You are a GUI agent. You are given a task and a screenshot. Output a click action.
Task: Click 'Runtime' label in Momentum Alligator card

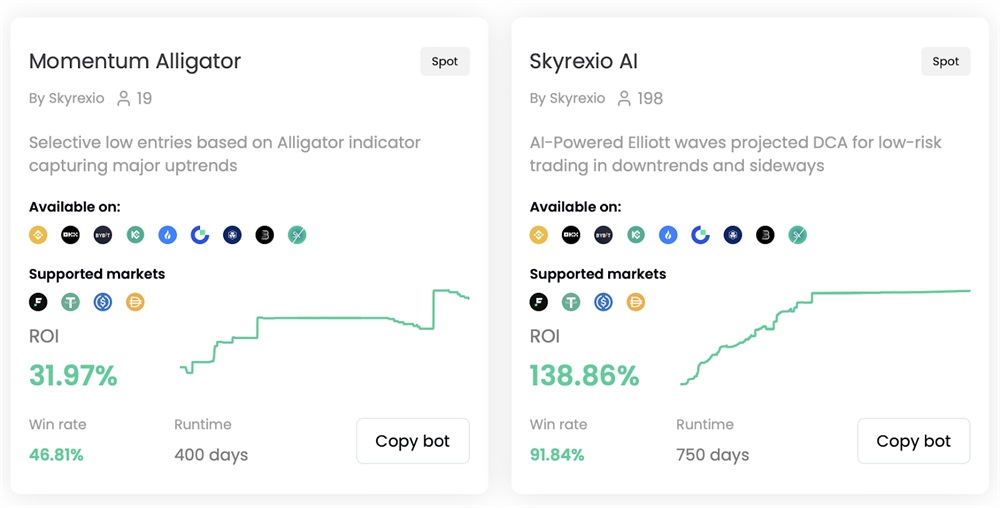pos(203,425)
